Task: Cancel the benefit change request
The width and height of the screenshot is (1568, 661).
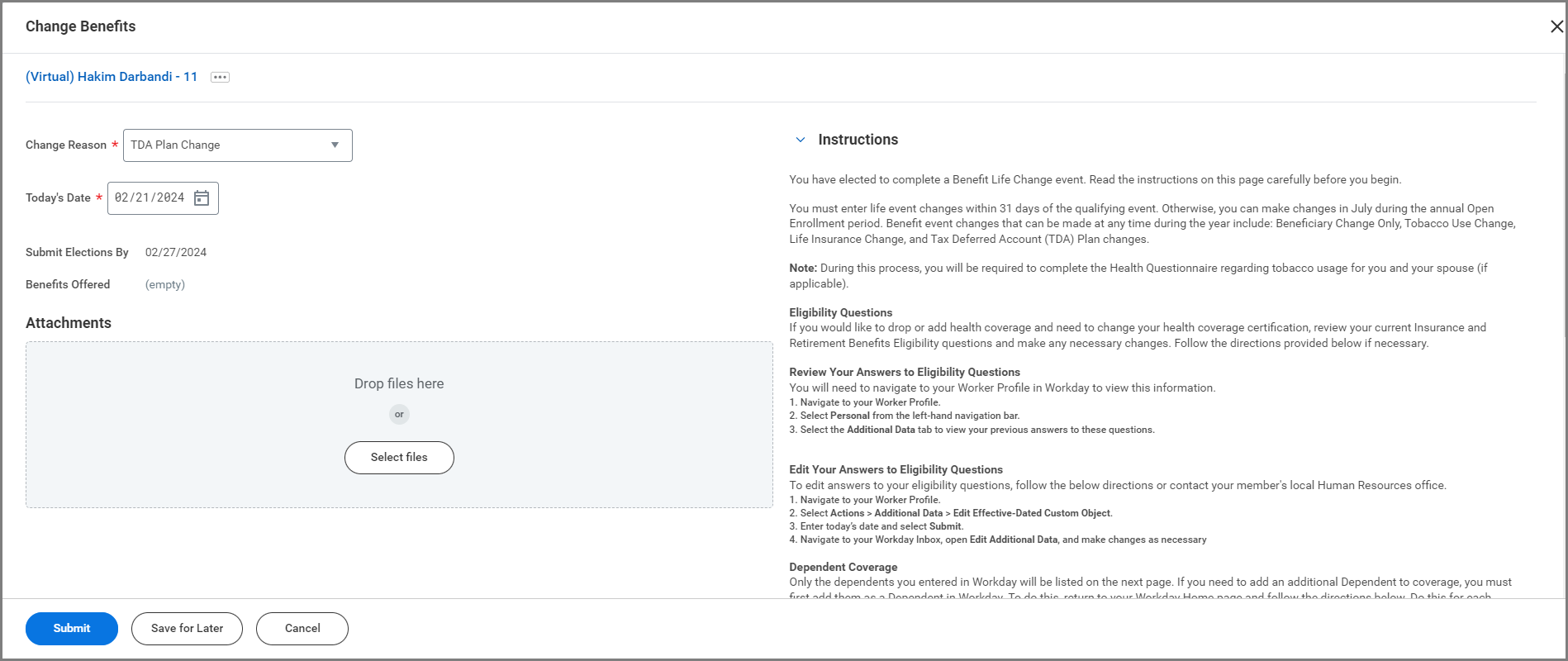Action: pos(302,629)
